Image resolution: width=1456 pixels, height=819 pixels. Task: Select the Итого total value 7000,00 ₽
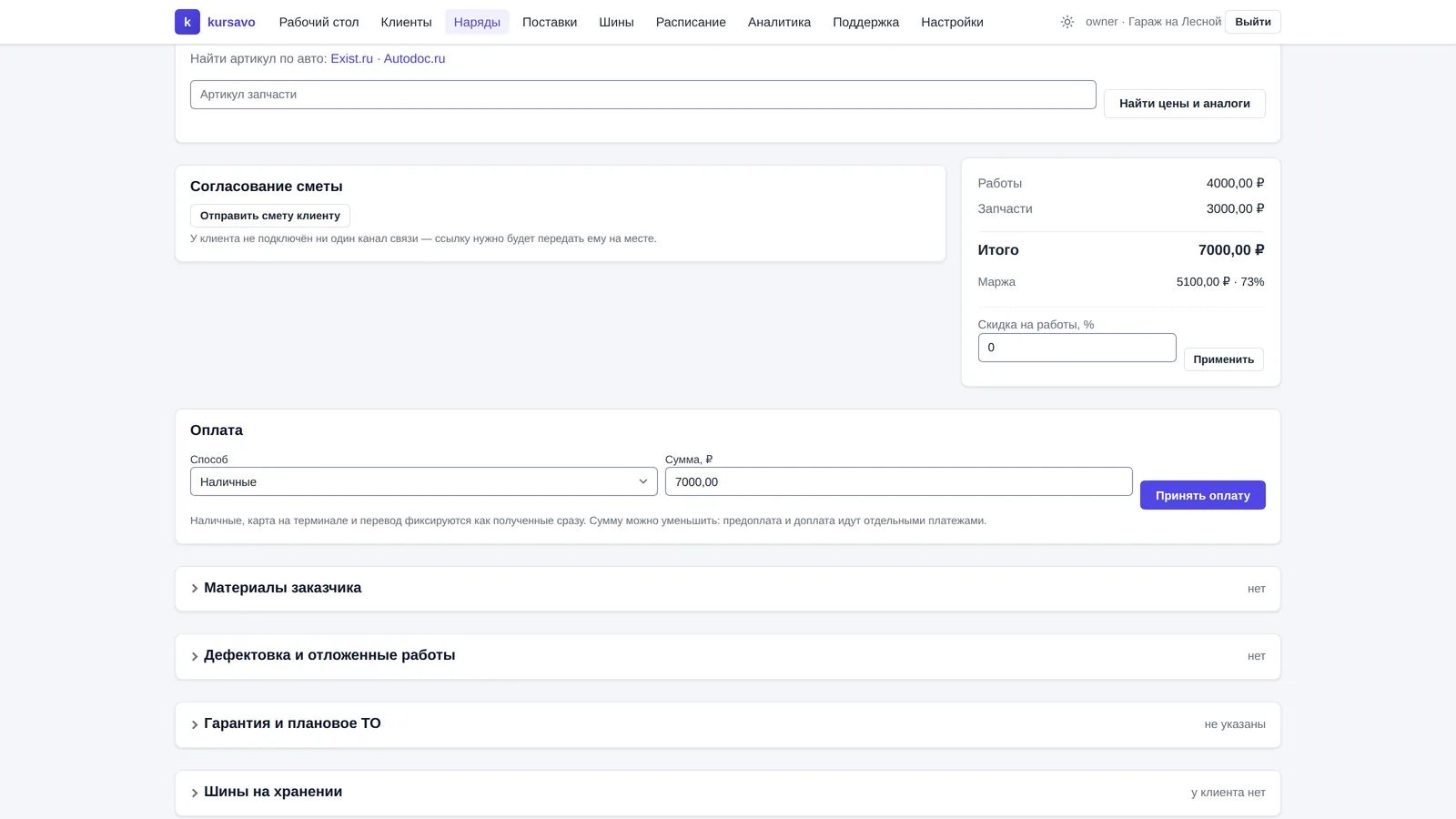point(1231,250)
